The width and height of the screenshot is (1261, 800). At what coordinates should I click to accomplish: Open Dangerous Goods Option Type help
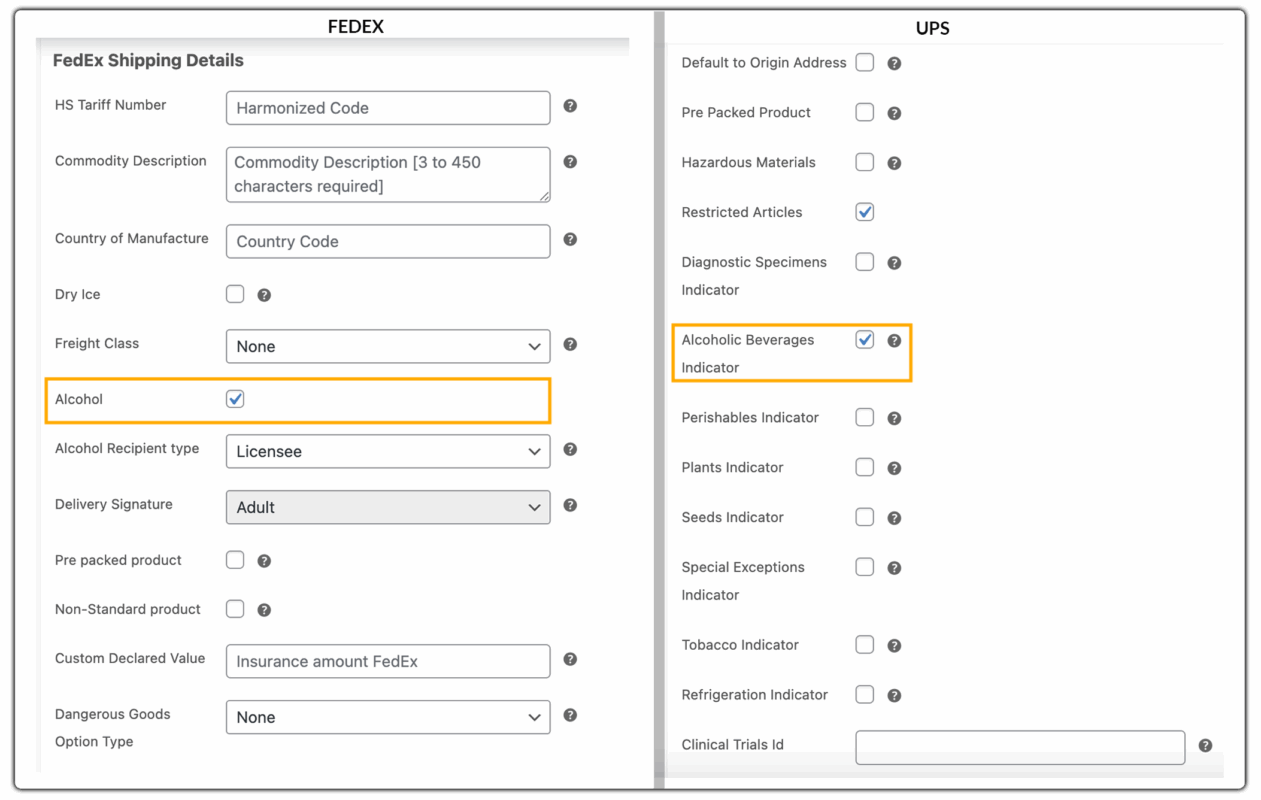pos(570,716)
